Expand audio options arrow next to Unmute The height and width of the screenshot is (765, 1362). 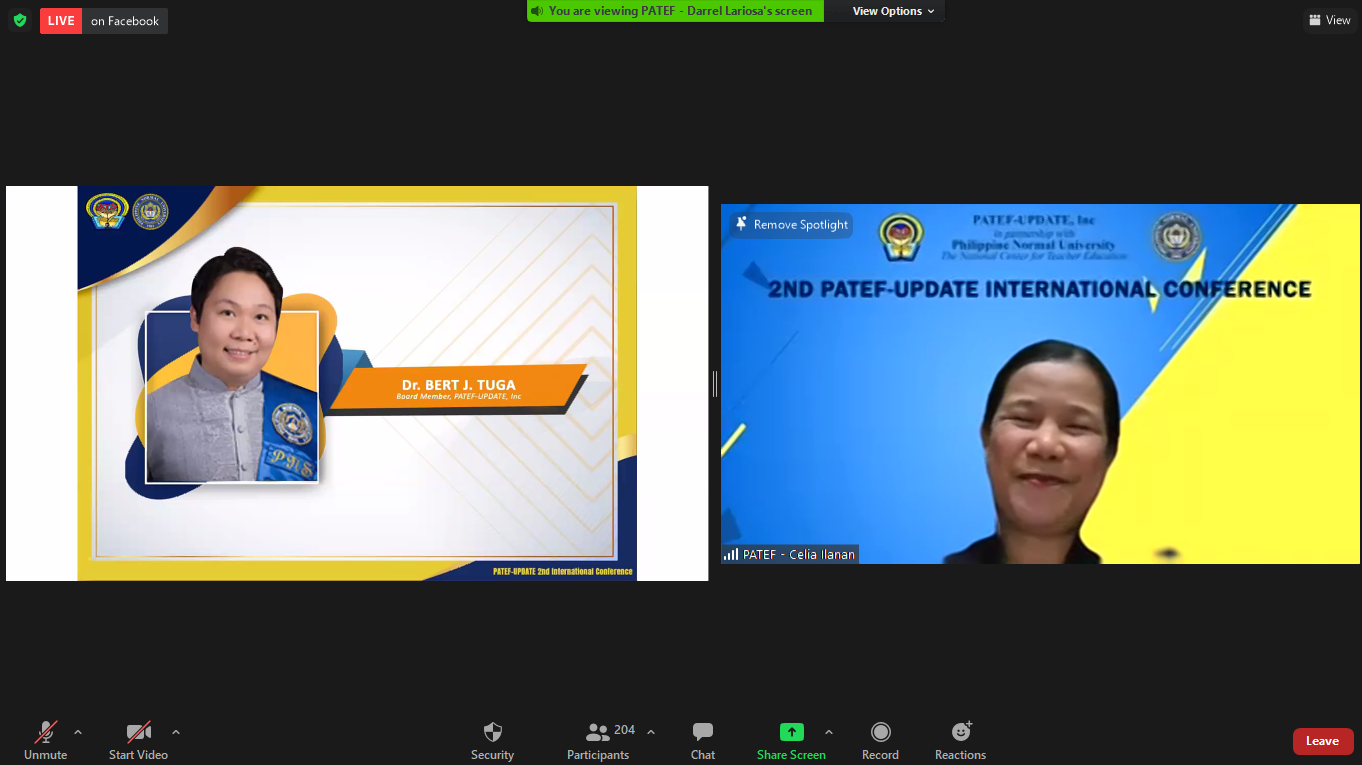click(x=78, y=732)
